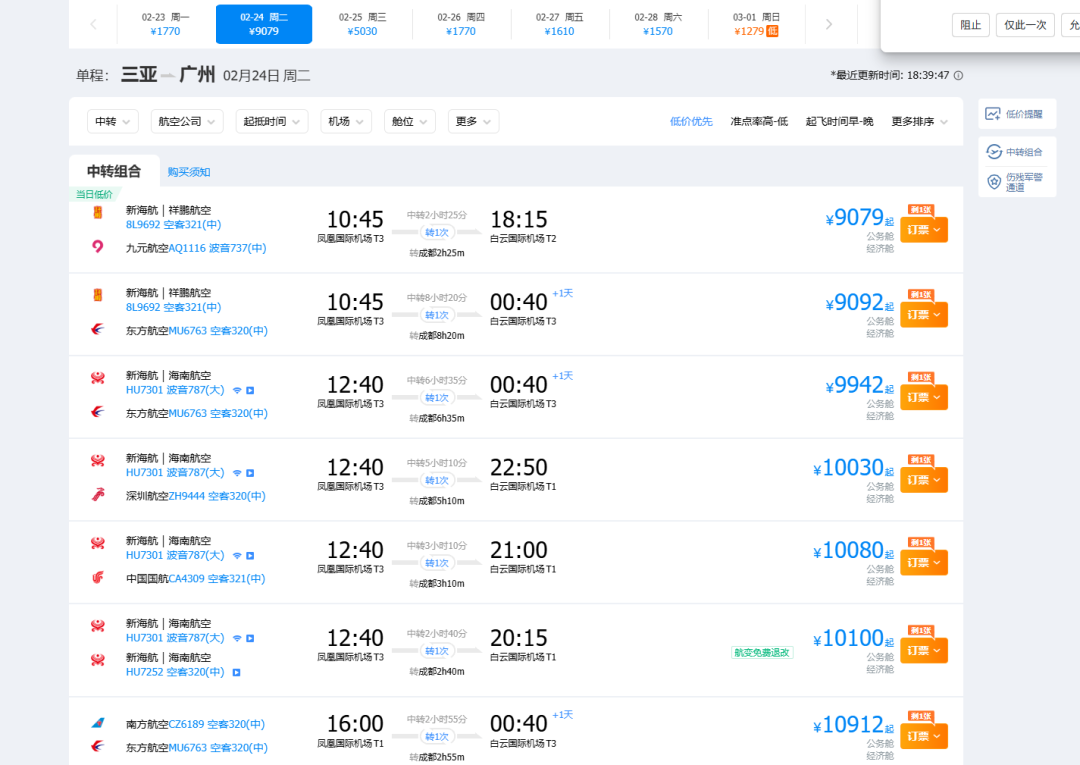Click the 阻止 button in popup

pyautogui.click(x=970, y=25)
